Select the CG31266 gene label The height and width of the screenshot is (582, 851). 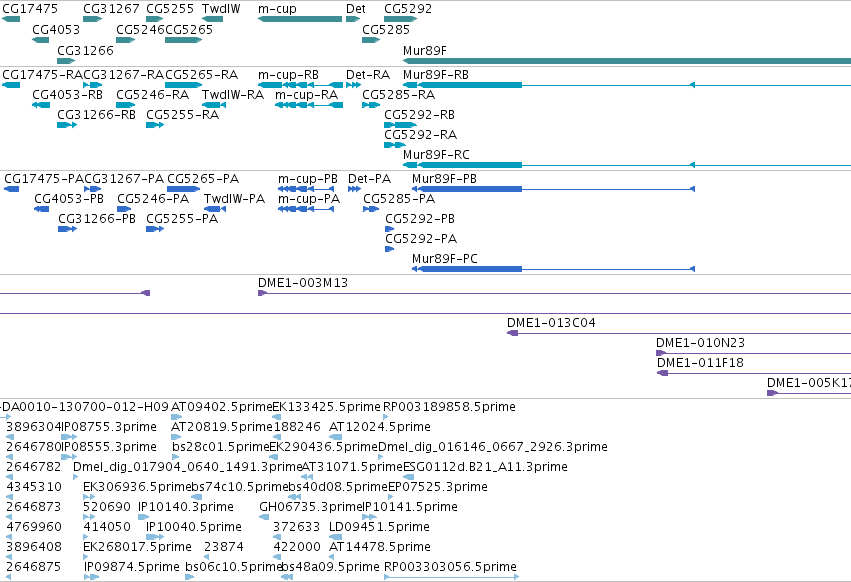[x=85, y=50]
